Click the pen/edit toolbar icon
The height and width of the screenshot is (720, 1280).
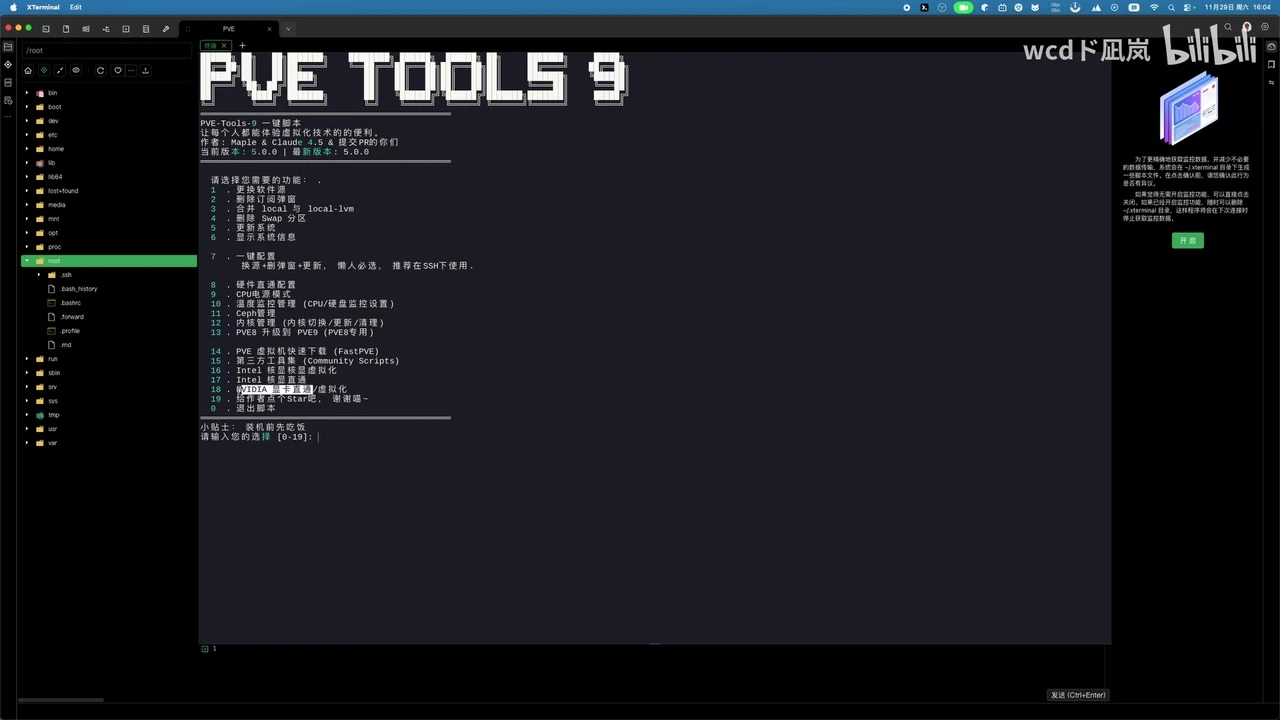pos(166,29)
